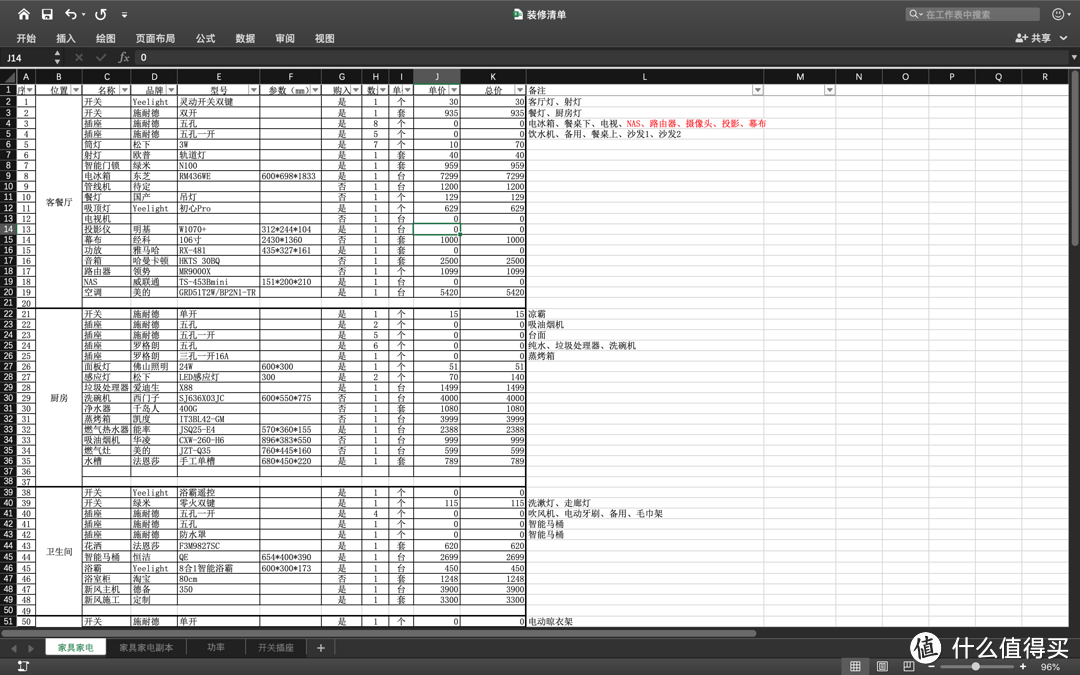1080x675 pixels.
Task: Click the worksheet search field
Action: [x=972, y=14]
